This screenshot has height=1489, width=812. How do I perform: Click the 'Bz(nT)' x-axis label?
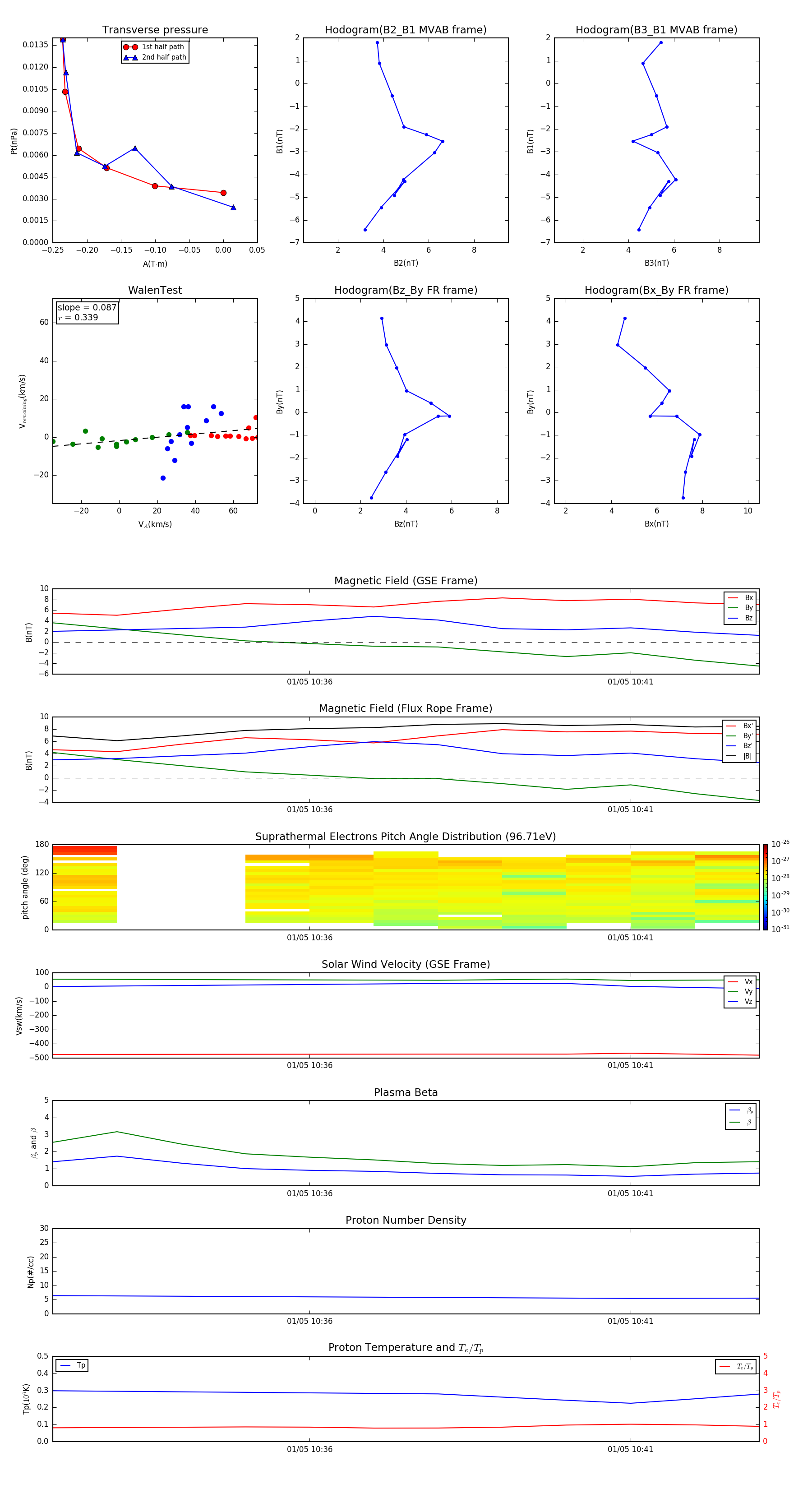(x=406, y=524)
